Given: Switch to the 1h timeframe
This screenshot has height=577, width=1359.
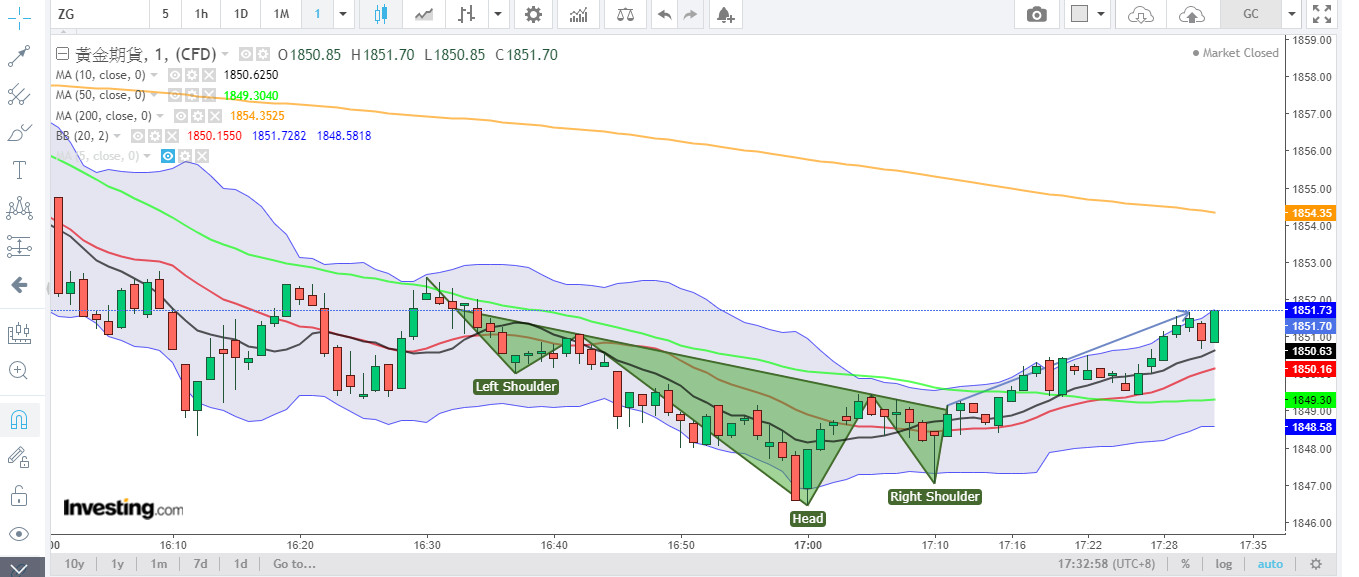Looking at the screenshot, I should (201, 14).
